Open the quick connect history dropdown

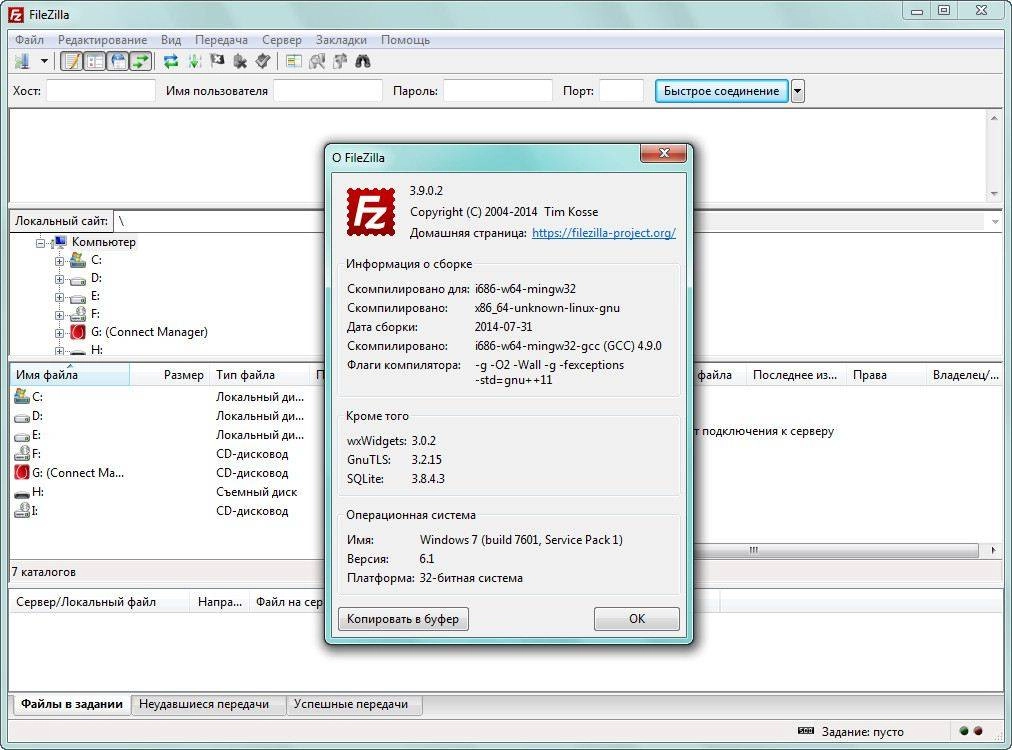pos(798,91)
